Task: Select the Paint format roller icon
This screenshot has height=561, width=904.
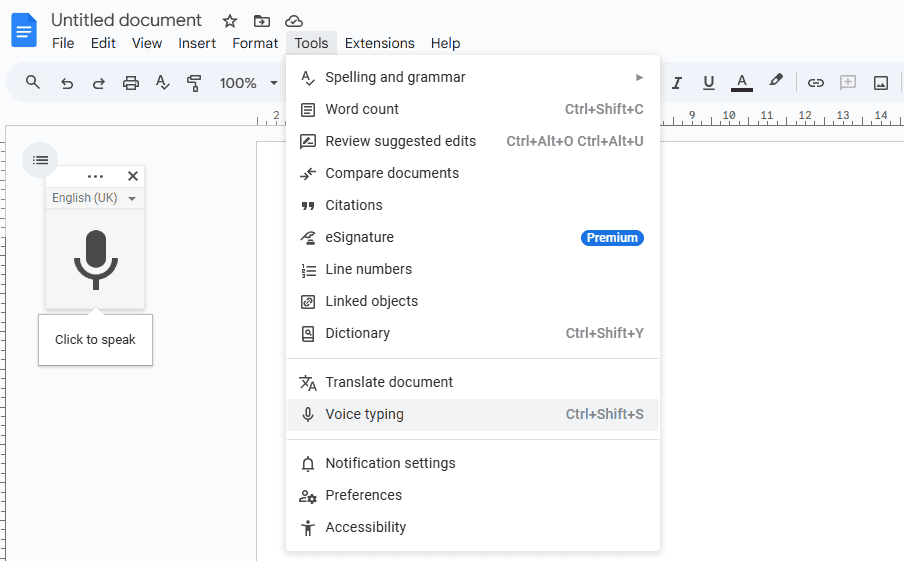Action: click(195, 83)
